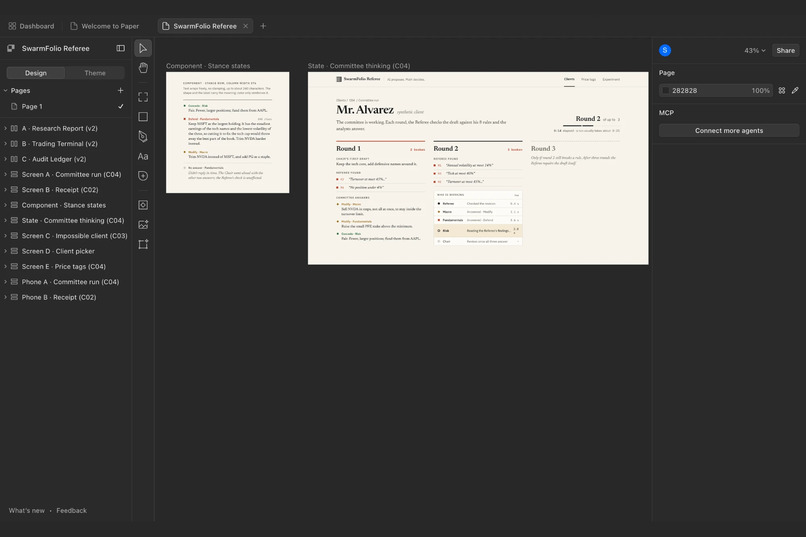Switch to Welcome to Paper tab
Viewport: 806px width, 537px height.
pyautogui.click(x=105, y=26)
